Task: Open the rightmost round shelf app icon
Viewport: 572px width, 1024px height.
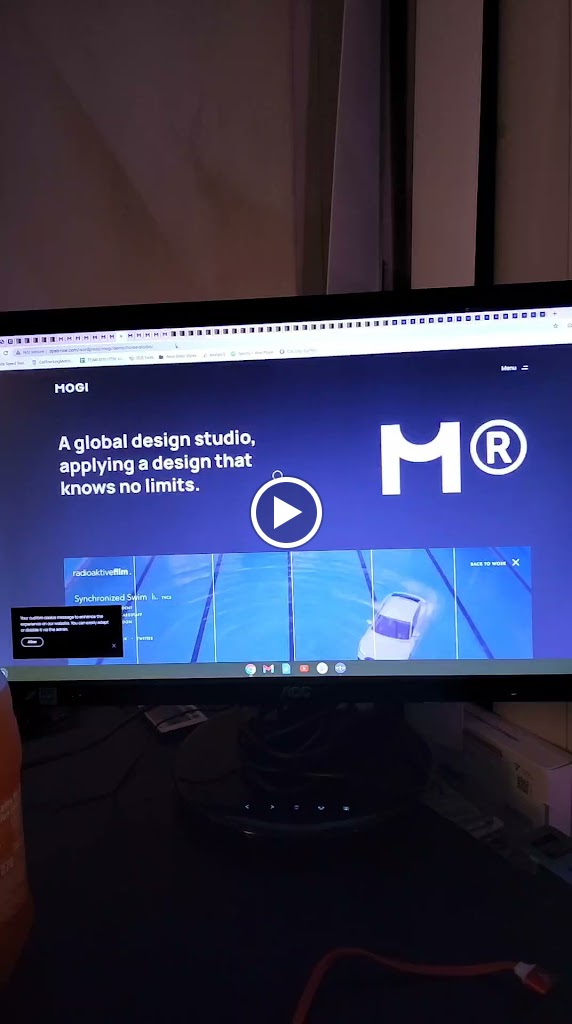Action: (x=340, y=667)
